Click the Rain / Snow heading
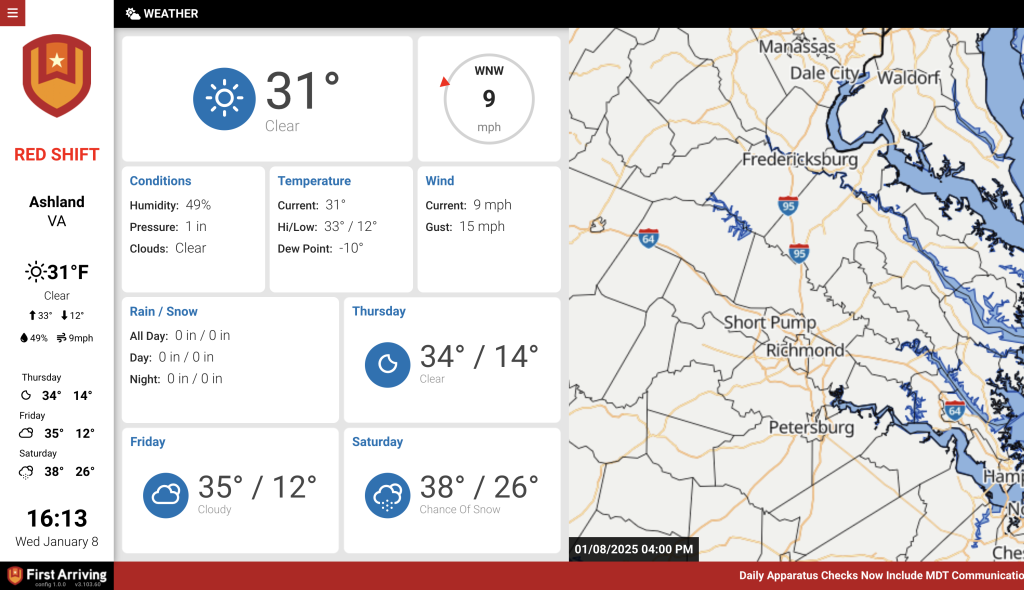The image size is (1024, 590). pyautogui.click(x=163, y=311)
